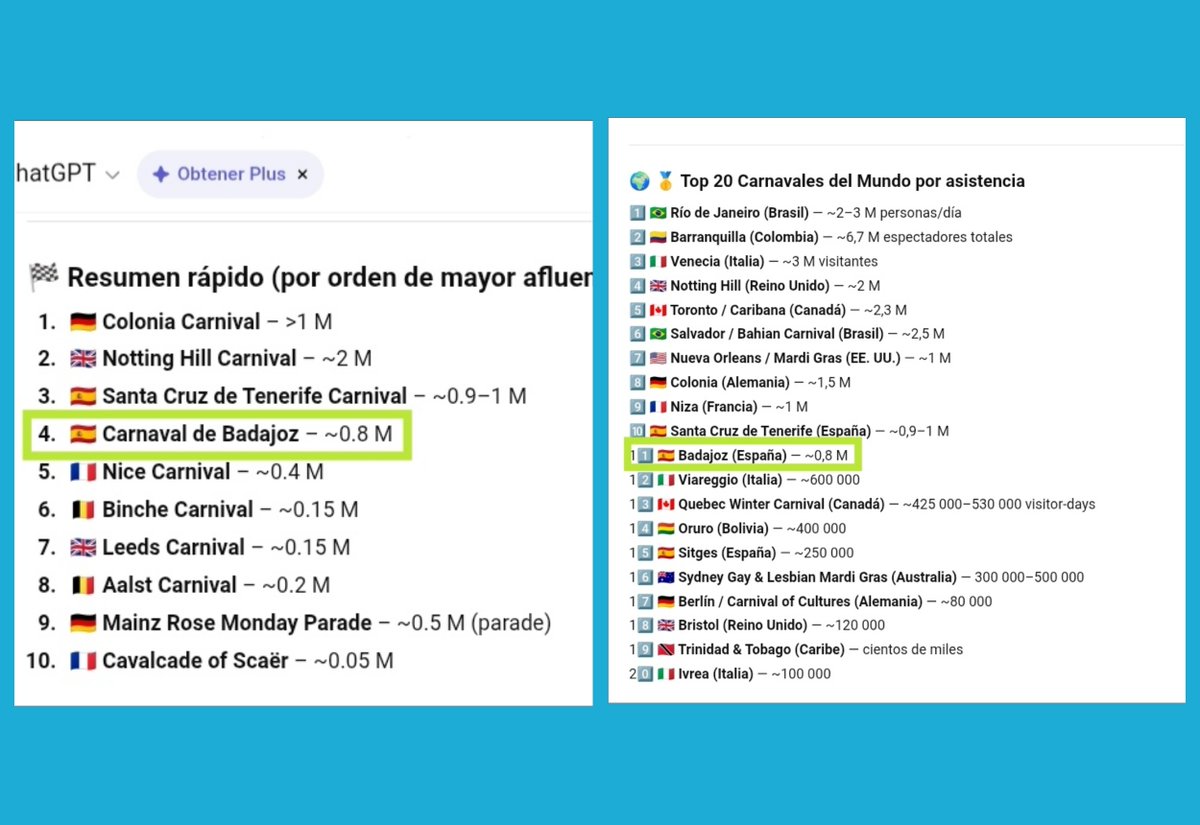Click French flag beside Nice Carnival
1200x825 pixels.
[82, 472]
